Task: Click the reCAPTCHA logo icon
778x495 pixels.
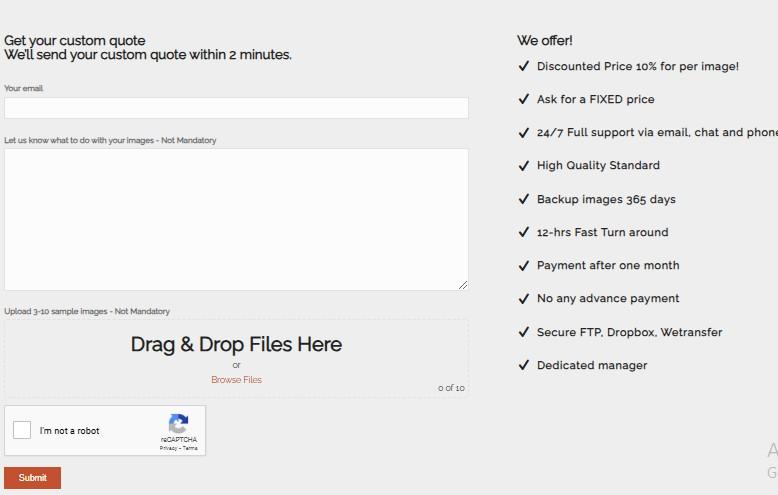Action: point(179,424)
